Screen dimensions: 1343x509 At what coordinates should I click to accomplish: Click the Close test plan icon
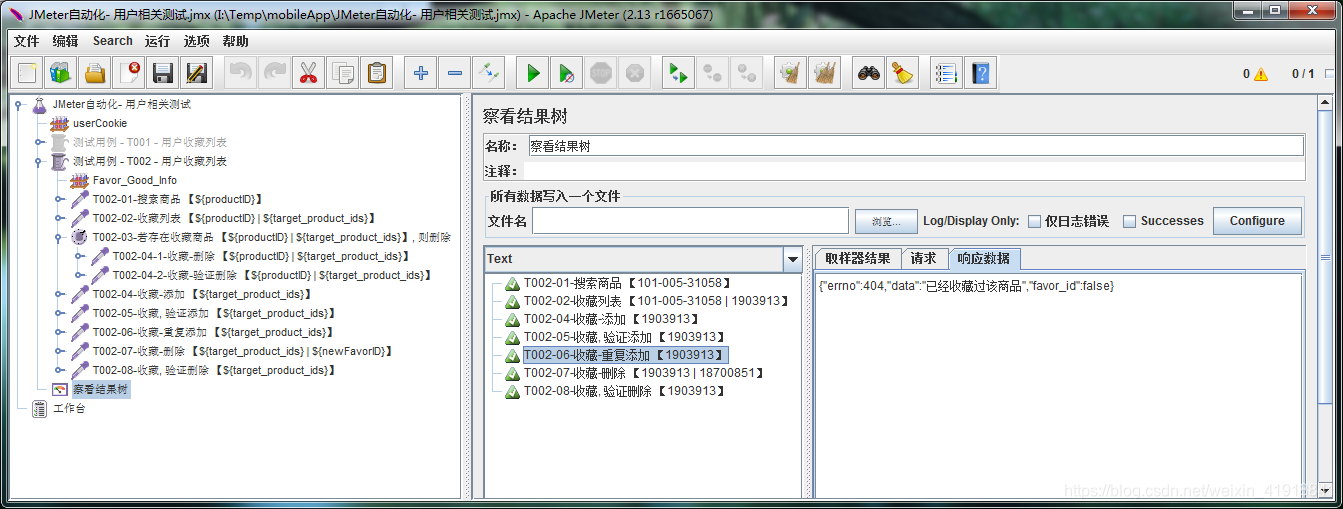(129, 73)
